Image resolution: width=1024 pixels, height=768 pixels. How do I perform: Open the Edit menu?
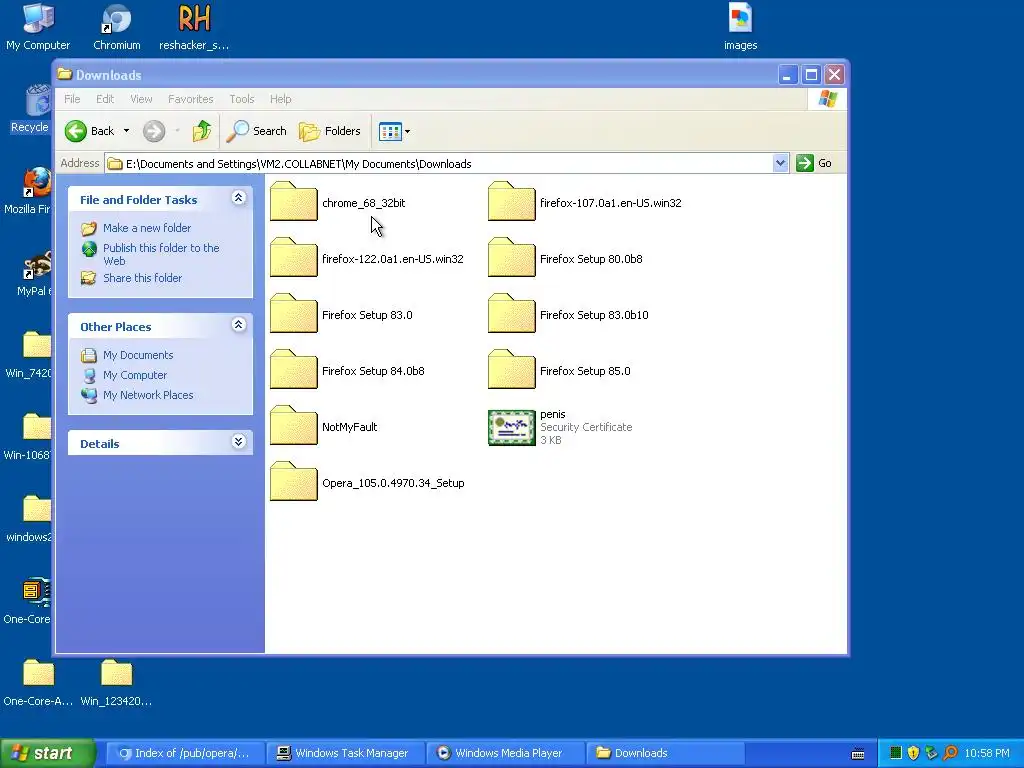(x=104, y=99)
